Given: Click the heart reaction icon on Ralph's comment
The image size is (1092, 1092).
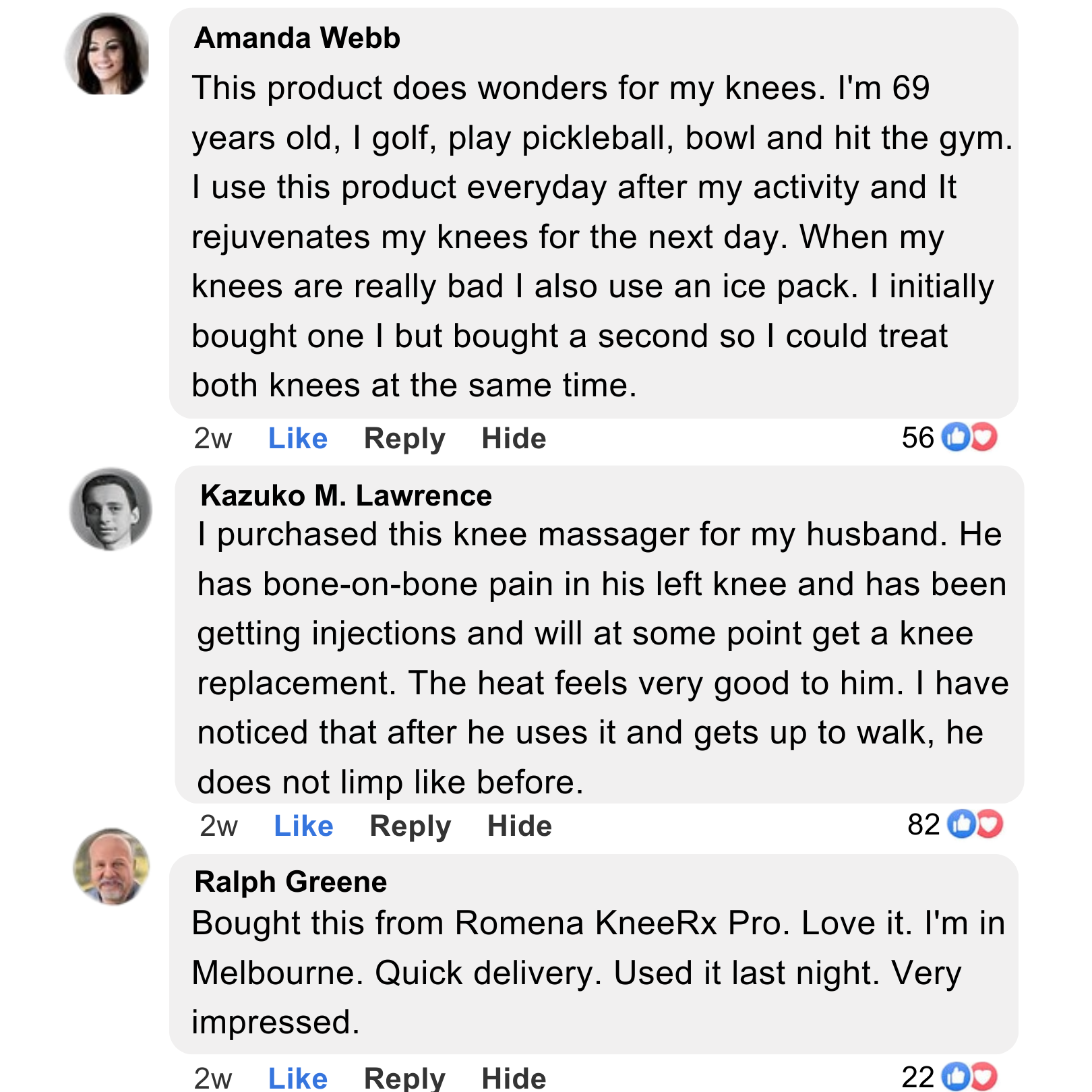Looking at the screenshot, I should click(x=984, y=1077).
